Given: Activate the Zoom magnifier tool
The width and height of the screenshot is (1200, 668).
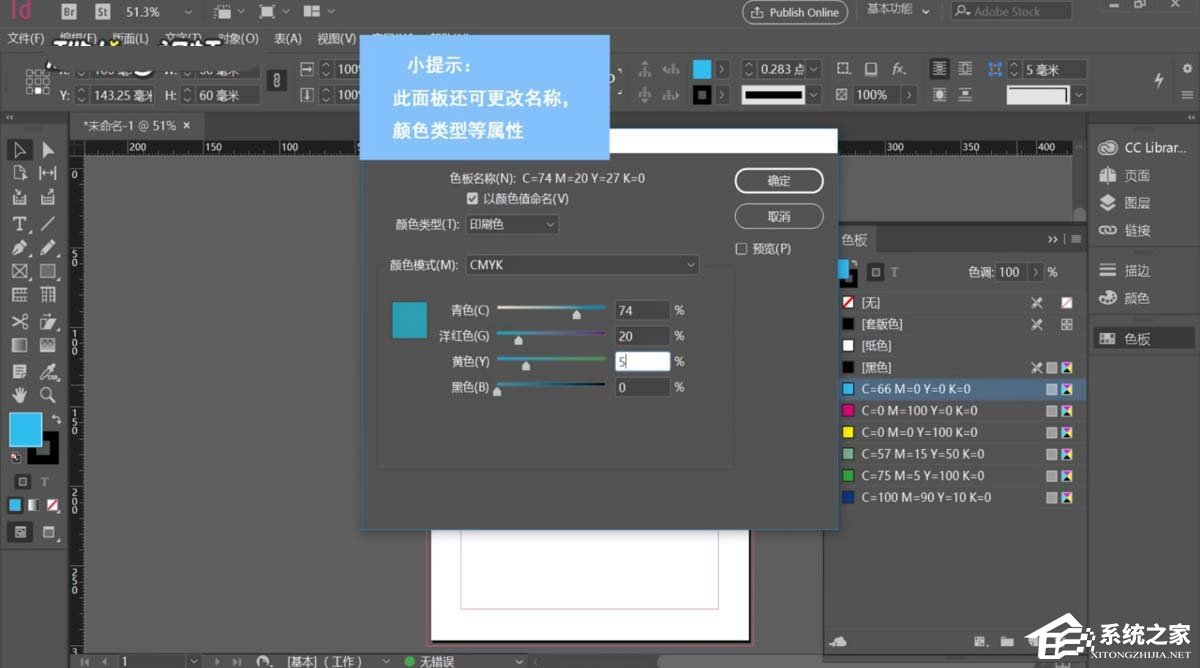Looking at the screenshot, I should coord(47,395).
